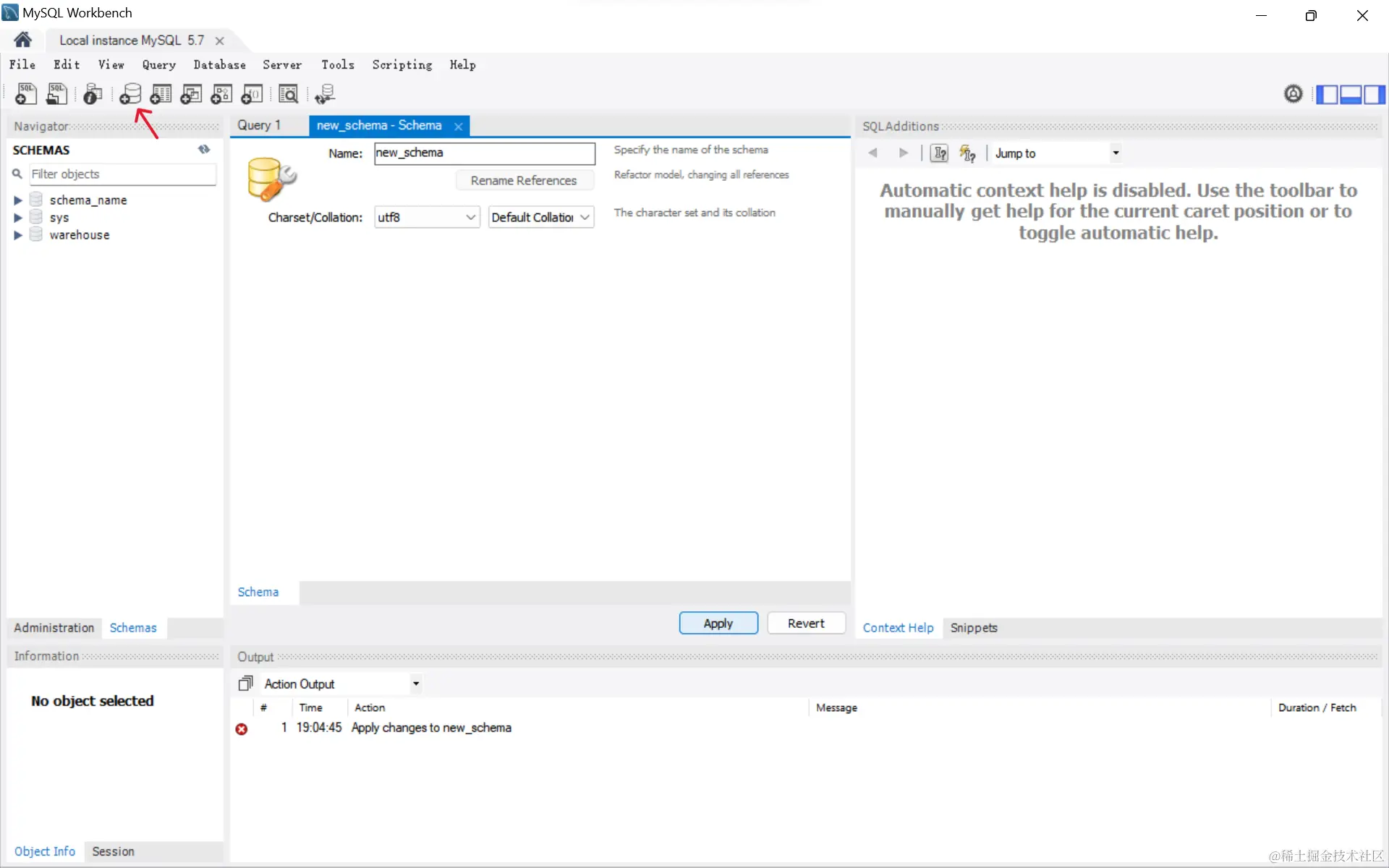Image resolution: width=1389 pixels, height=868 pixels.
Task: Create a new SQL query tab
Action: pyautogui.click(x=26, y=94)
